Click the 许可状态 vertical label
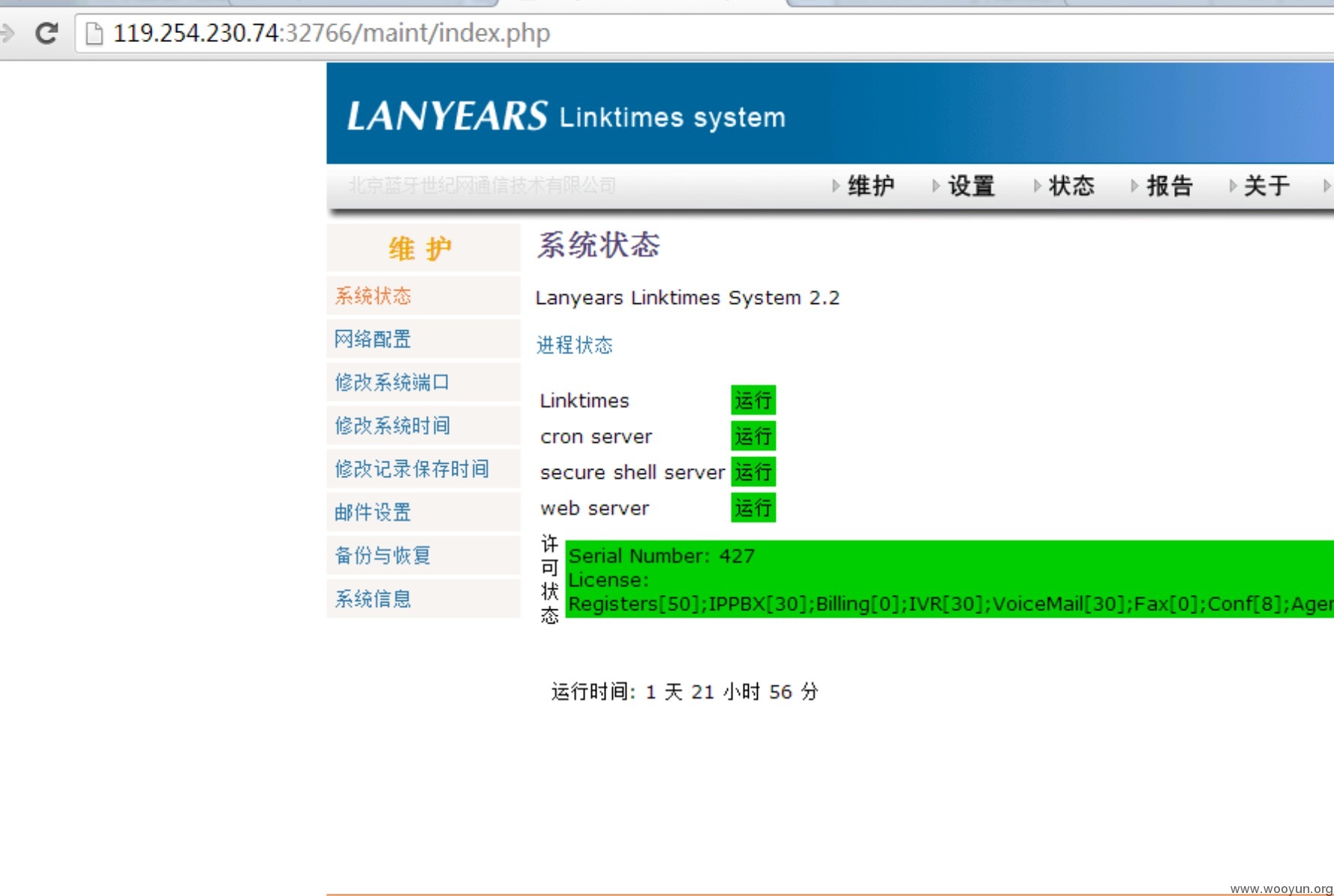This screenshot has height=896, width=1334. (550, 579)
